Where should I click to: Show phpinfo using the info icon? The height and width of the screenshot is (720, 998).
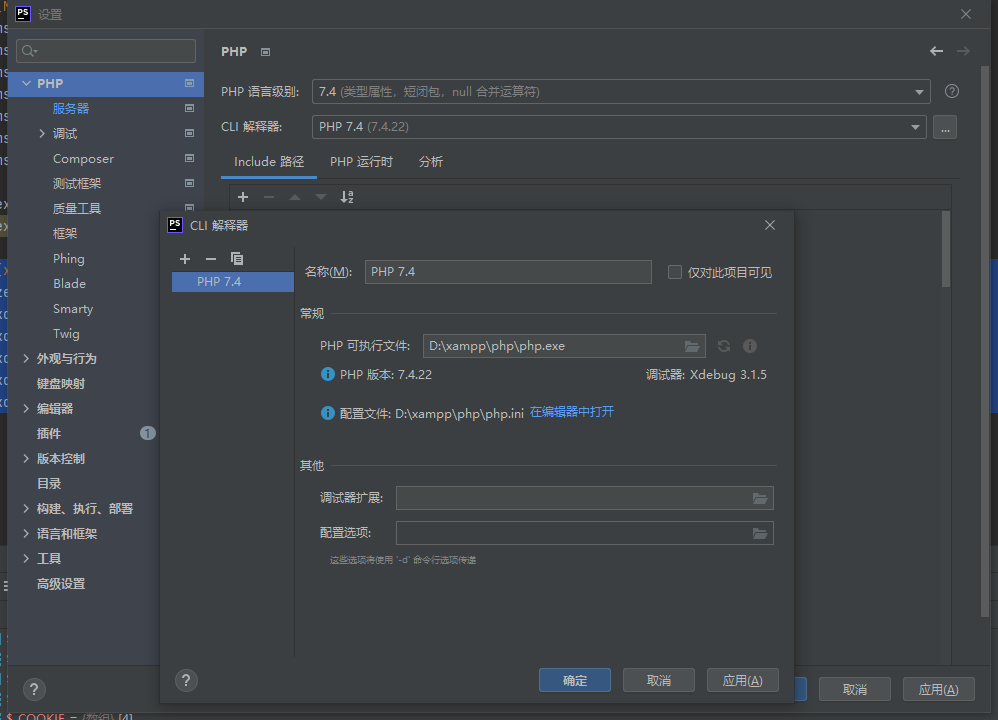(x=750, y=346)
